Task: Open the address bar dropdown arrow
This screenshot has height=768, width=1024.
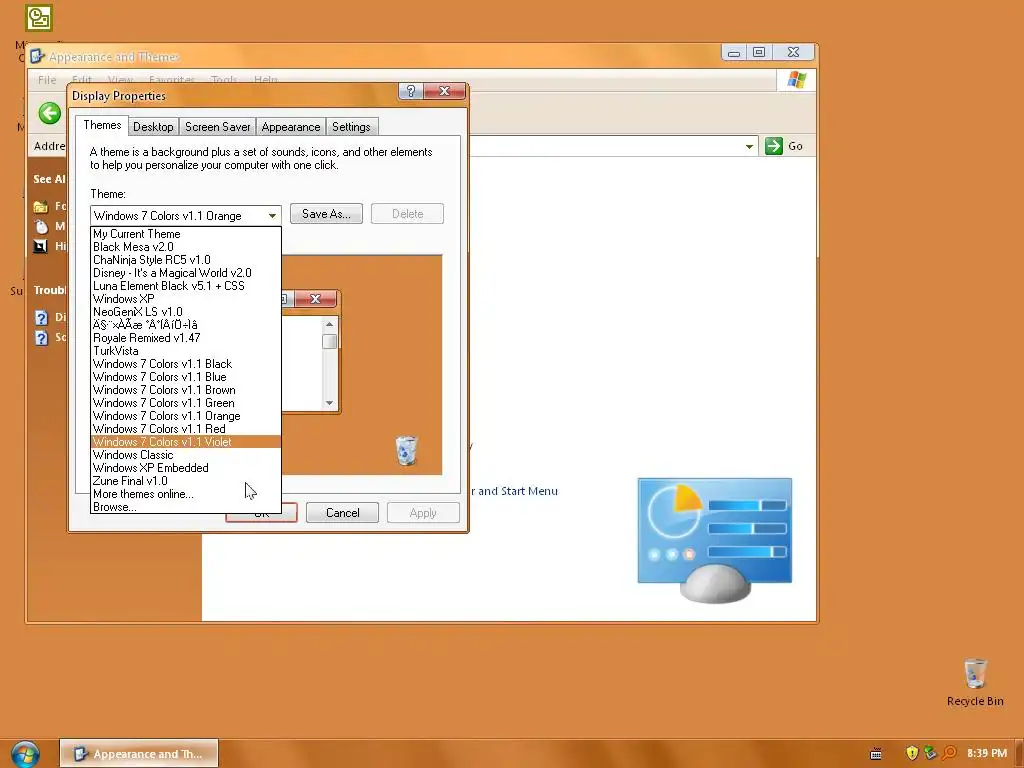Action: click(x=749, y=146)
